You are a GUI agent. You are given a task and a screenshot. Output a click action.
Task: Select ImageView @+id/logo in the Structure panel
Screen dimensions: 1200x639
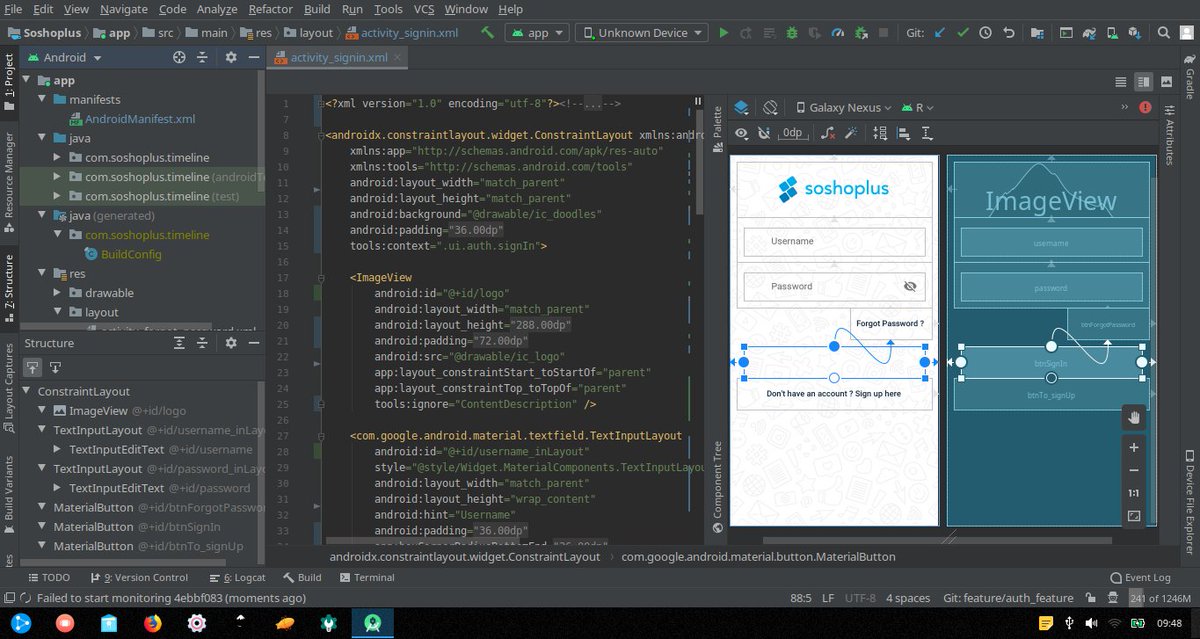[99, 410]
